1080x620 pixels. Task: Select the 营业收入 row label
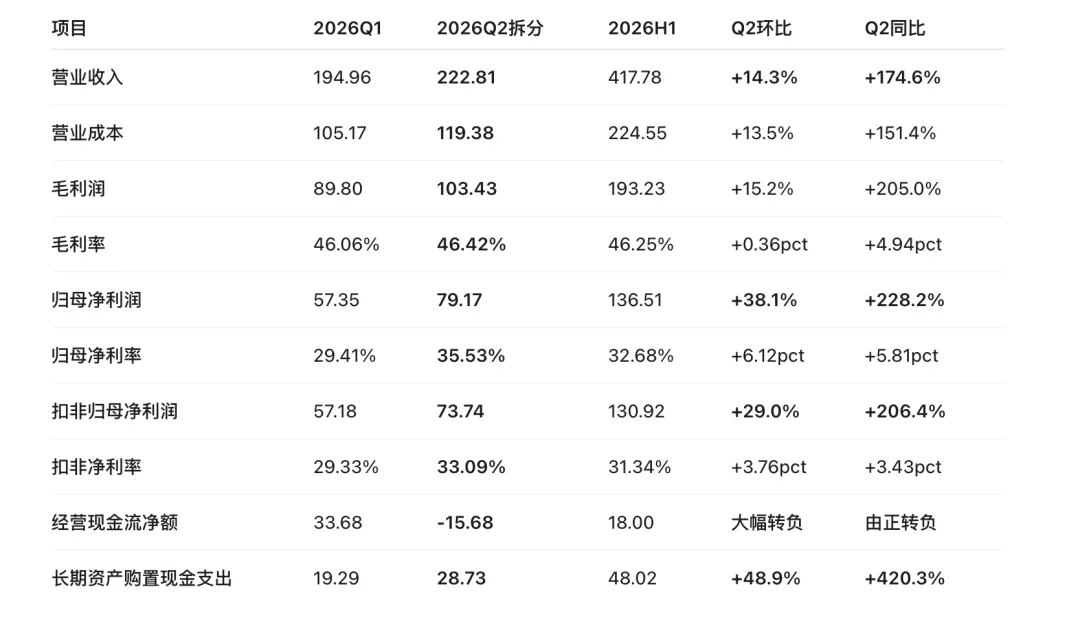pos(87,77)
